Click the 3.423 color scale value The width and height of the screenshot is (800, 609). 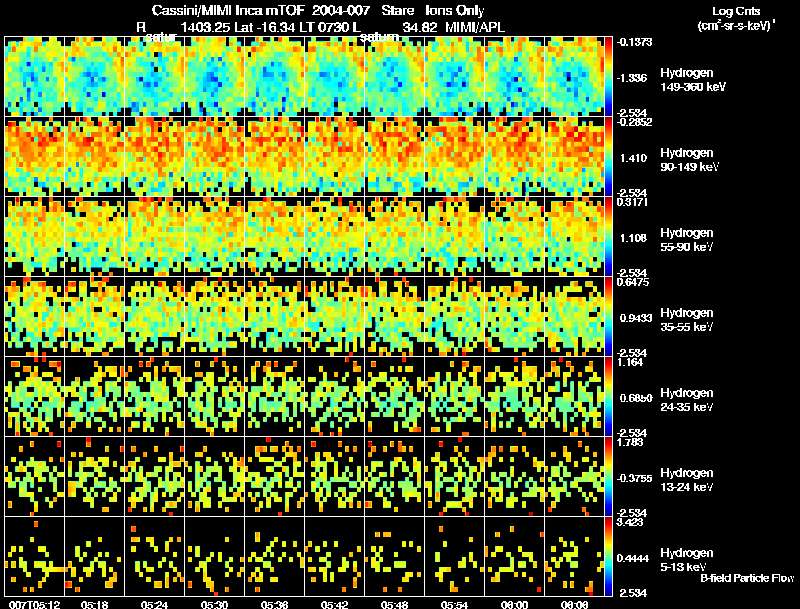(x=631, y=522)
